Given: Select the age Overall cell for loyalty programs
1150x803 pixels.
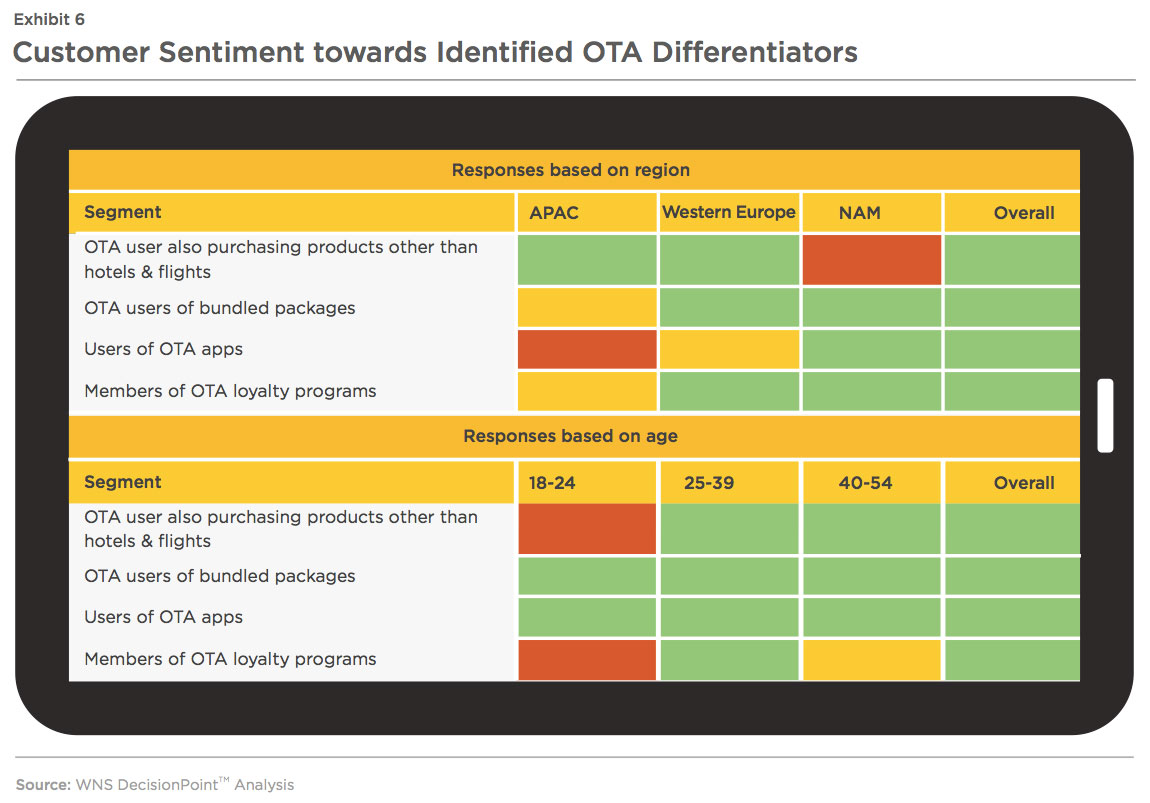Looking at the screenshot, I should pyautogui.click(x=1012, y=660).
